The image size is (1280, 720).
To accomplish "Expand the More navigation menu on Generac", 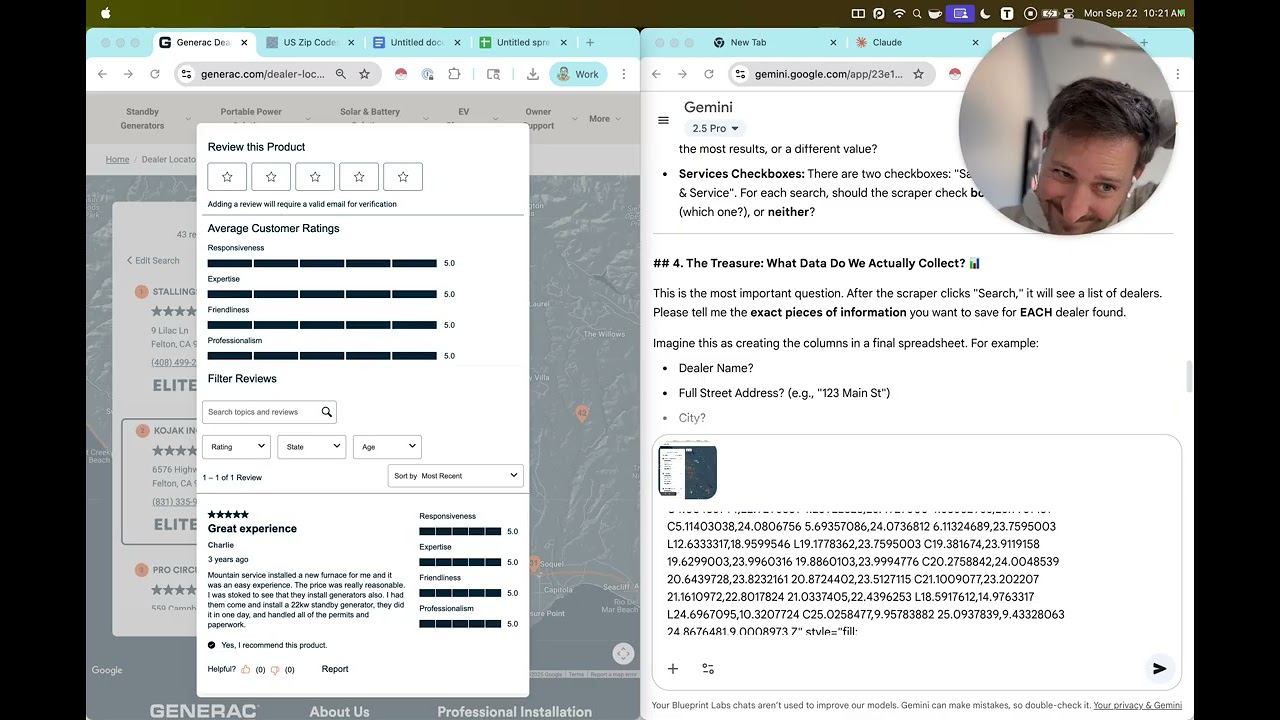I will tap(605, 119).
